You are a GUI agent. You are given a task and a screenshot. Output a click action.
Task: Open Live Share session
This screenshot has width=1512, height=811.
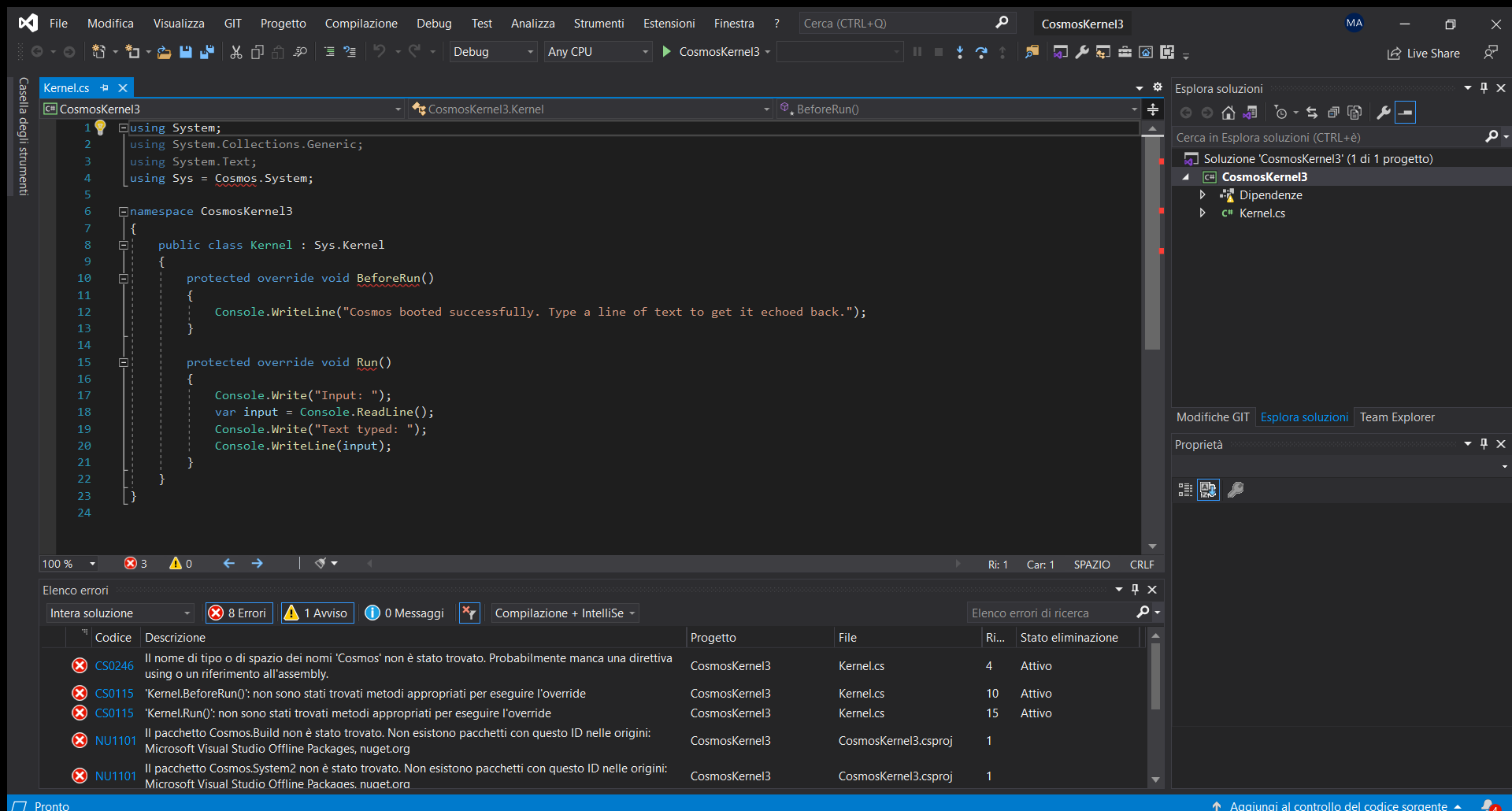coord(1425,53)
